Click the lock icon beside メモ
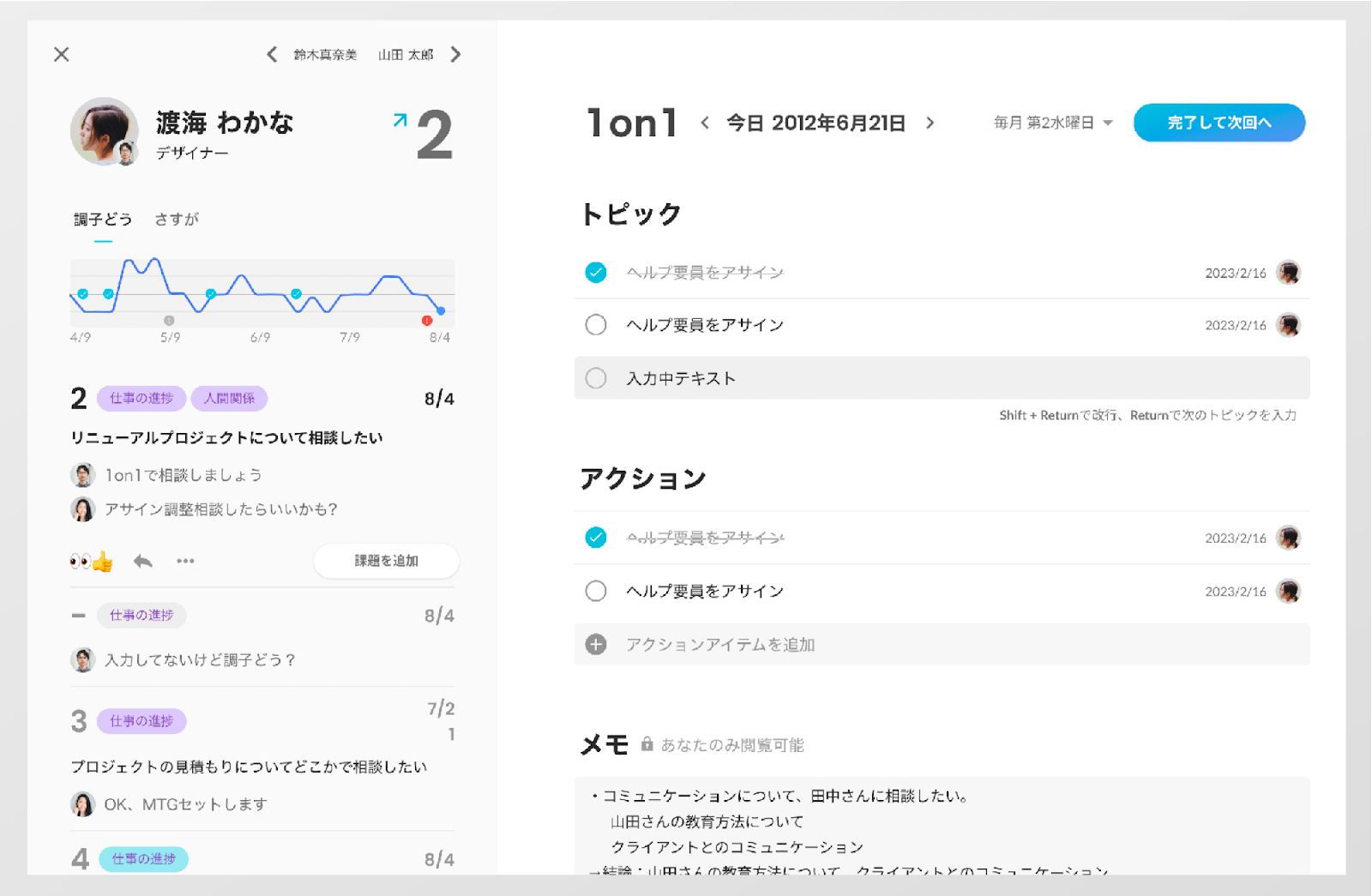 click(647, 744)
